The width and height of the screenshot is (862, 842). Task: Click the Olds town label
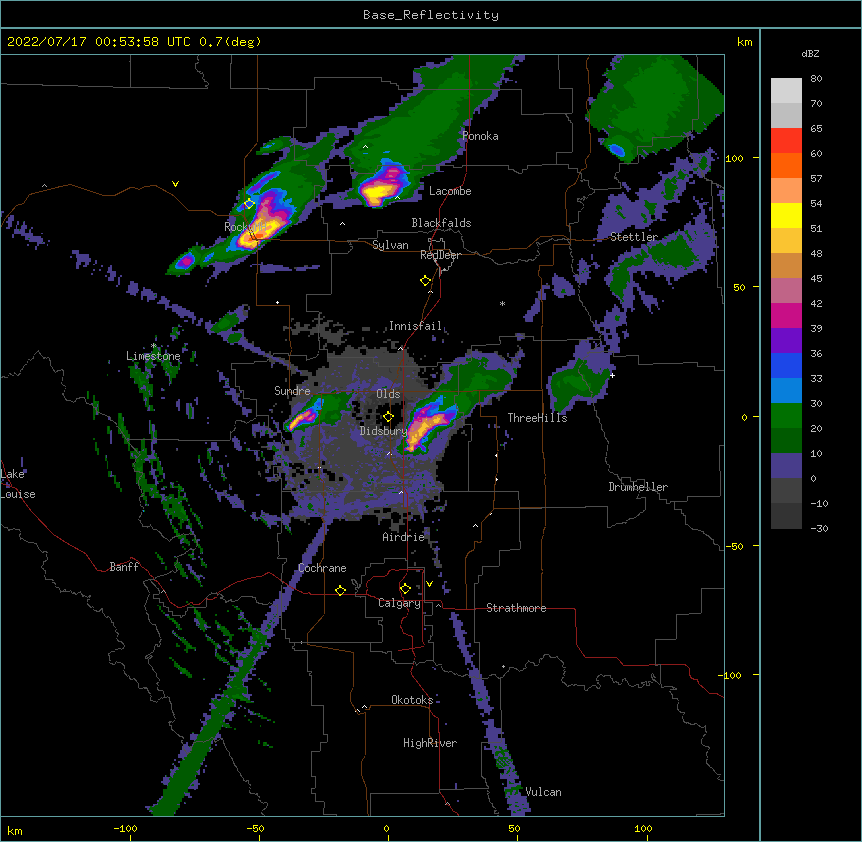pos(388,394)
